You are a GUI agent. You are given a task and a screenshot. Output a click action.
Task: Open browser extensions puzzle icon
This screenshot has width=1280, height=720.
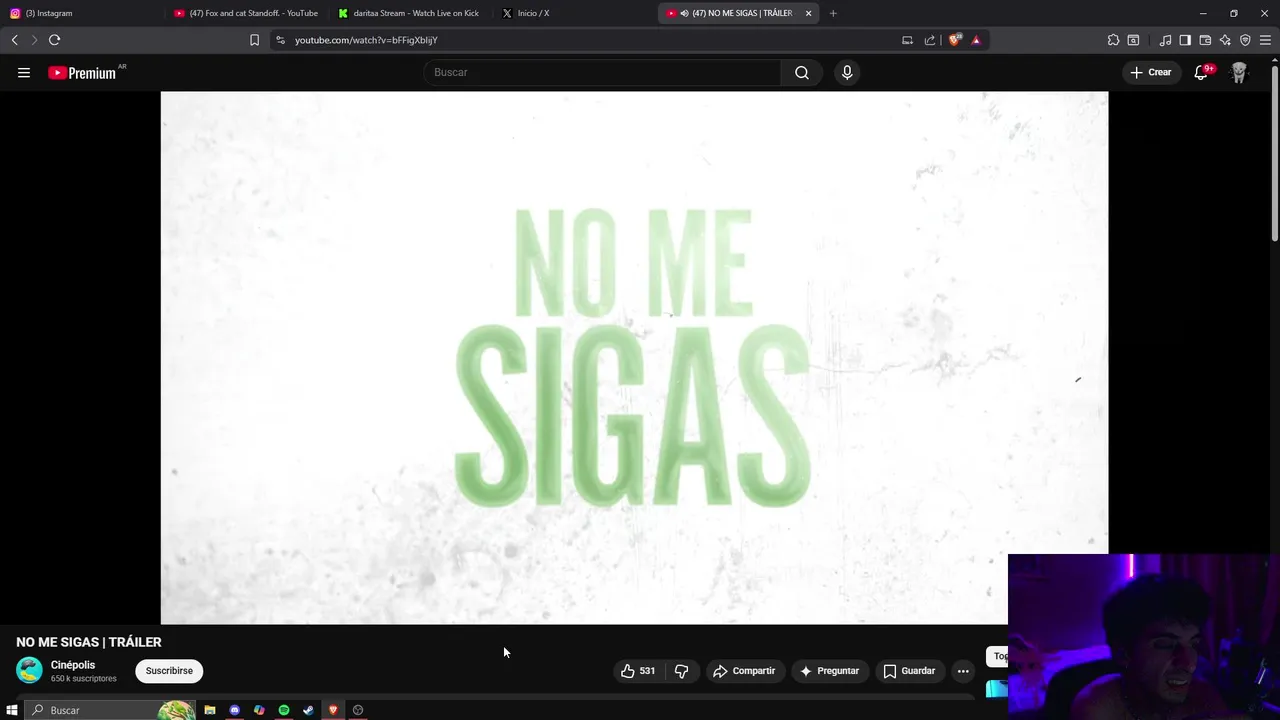pos(1113,40)
